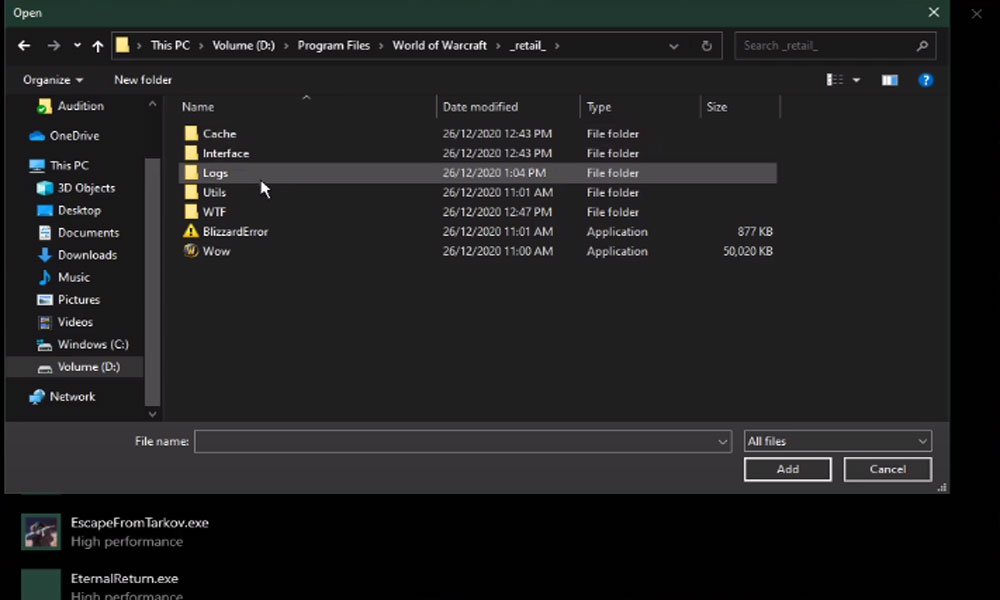Screen dimensions: 1000x600
Task: Select Volume (D:) drive in sidebar
Action: (x=75, y=367)
